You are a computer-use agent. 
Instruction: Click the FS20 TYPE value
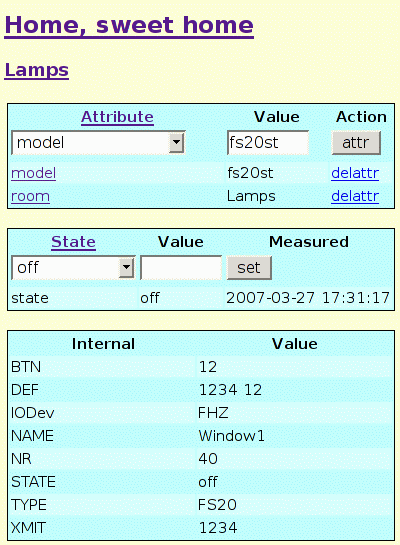pos(217,505)
